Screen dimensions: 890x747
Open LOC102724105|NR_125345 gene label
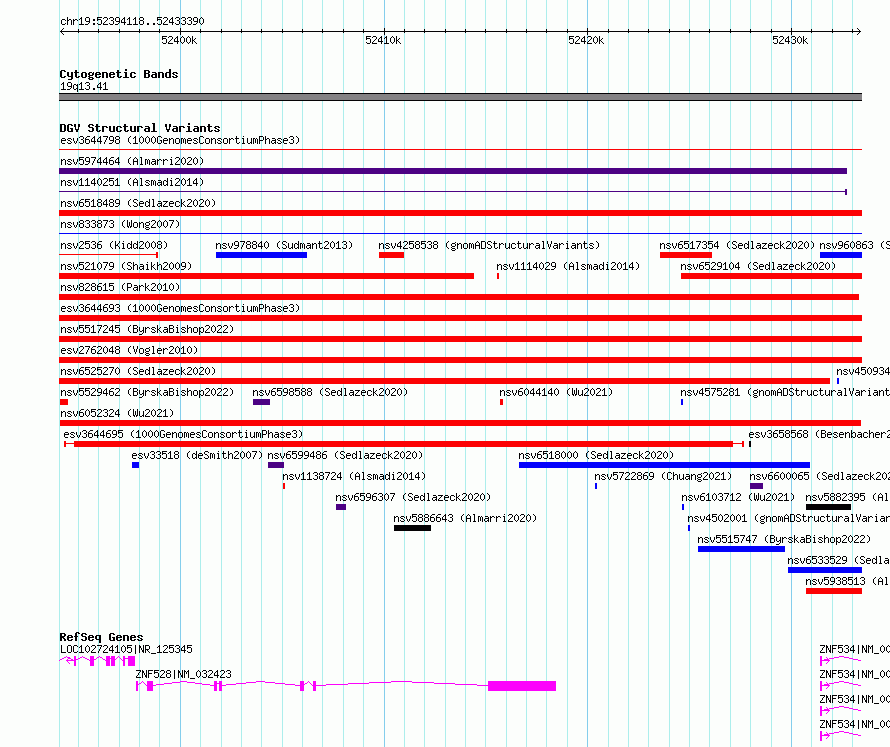(x=126, y=649)
